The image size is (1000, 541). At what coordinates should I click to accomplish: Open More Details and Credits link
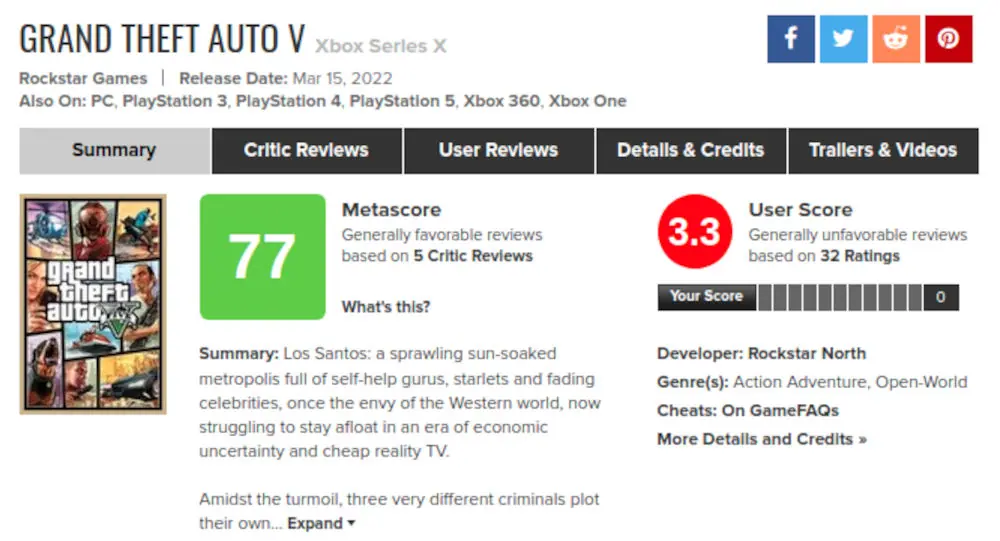pos(761,439)
